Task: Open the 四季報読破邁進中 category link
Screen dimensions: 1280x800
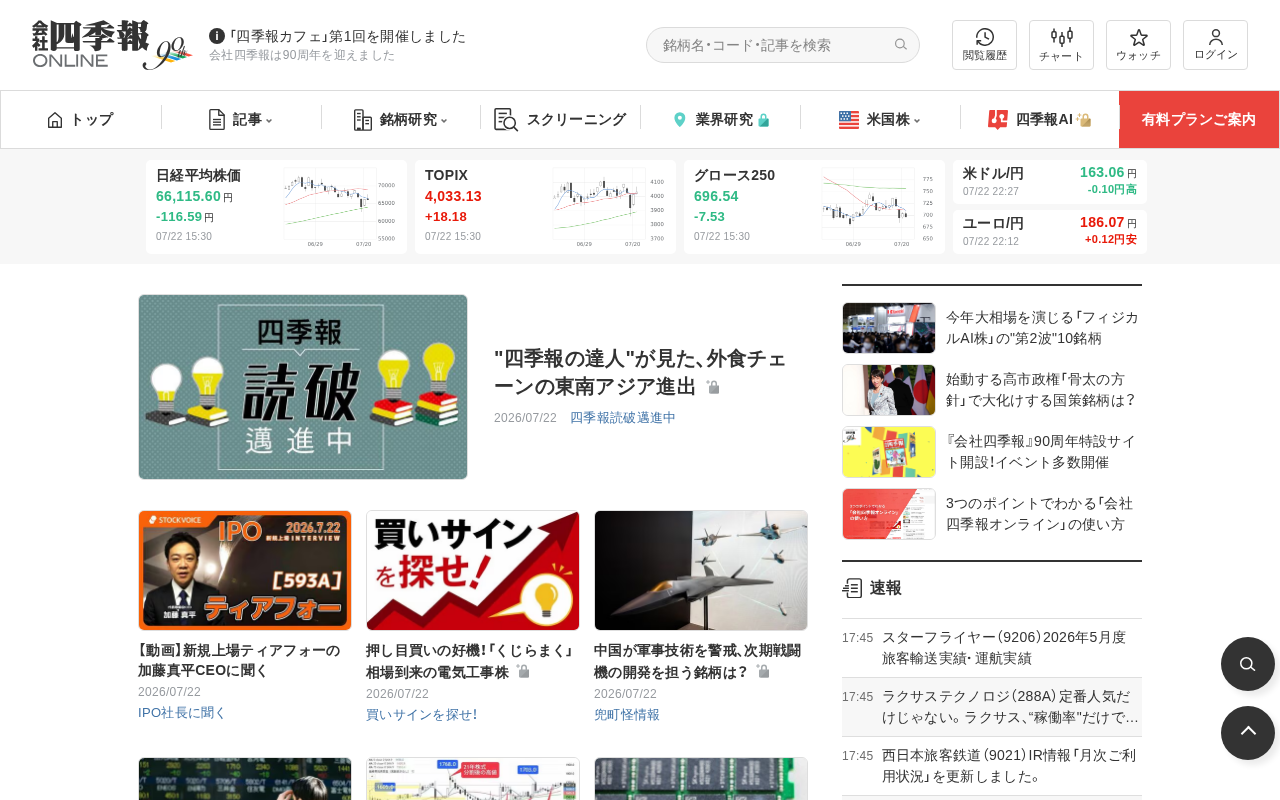Action: [x=623, y=418]
